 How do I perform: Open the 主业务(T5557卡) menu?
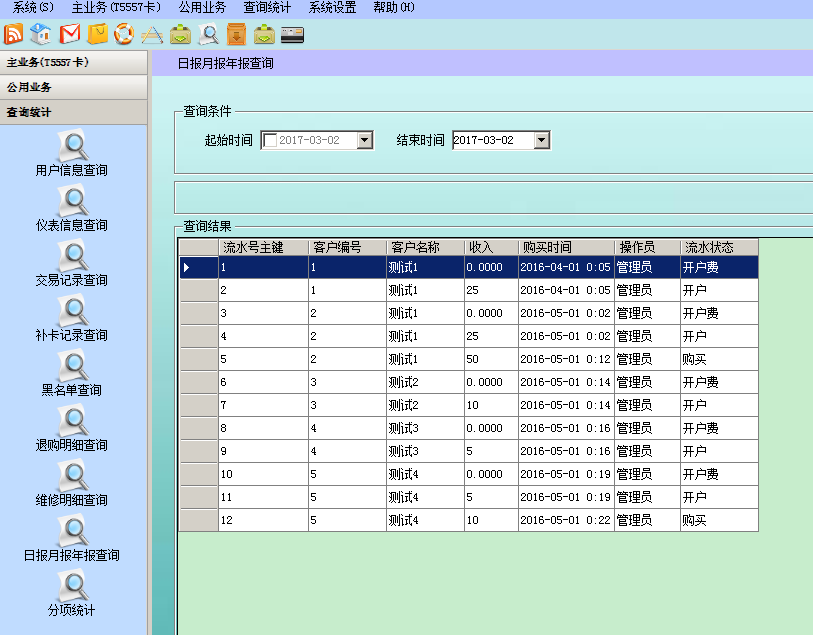(x=116, y=7)
